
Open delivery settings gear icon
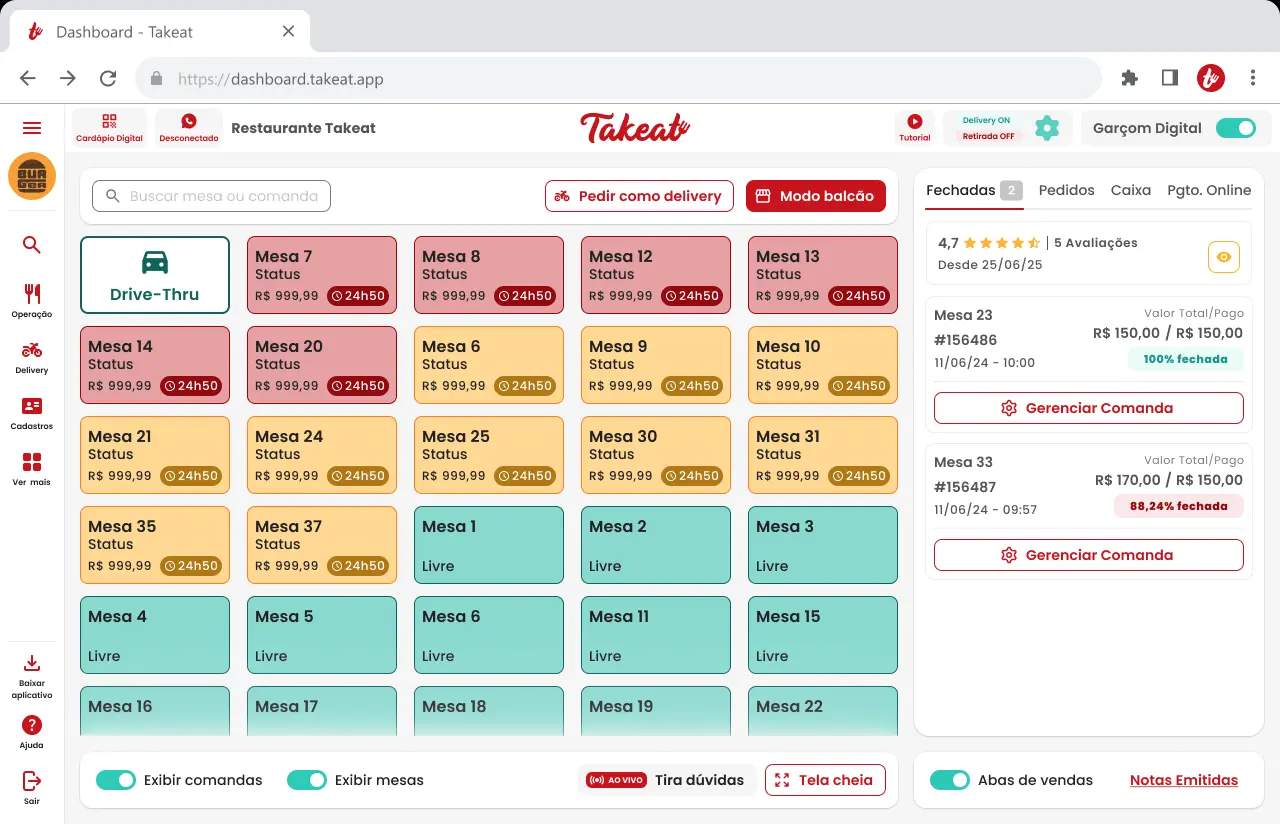pyautogui.click(x=1047, y=128)
